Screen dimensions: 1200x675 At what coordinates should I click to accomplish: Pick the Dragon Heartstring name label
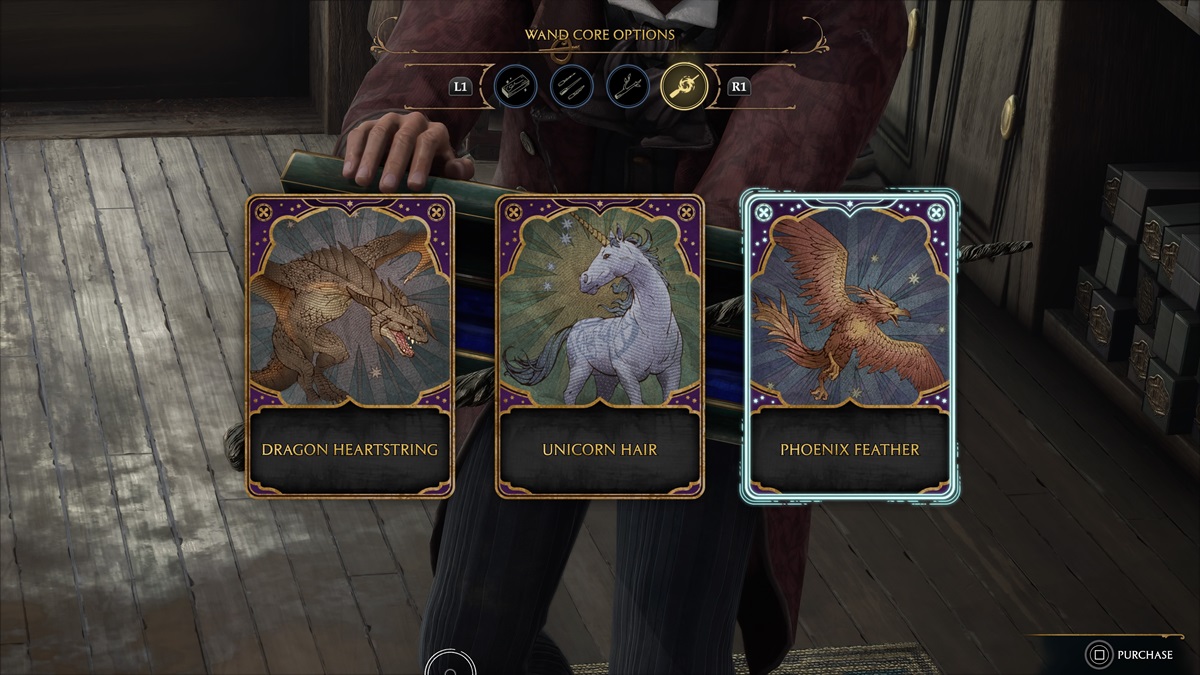point(350,449)
